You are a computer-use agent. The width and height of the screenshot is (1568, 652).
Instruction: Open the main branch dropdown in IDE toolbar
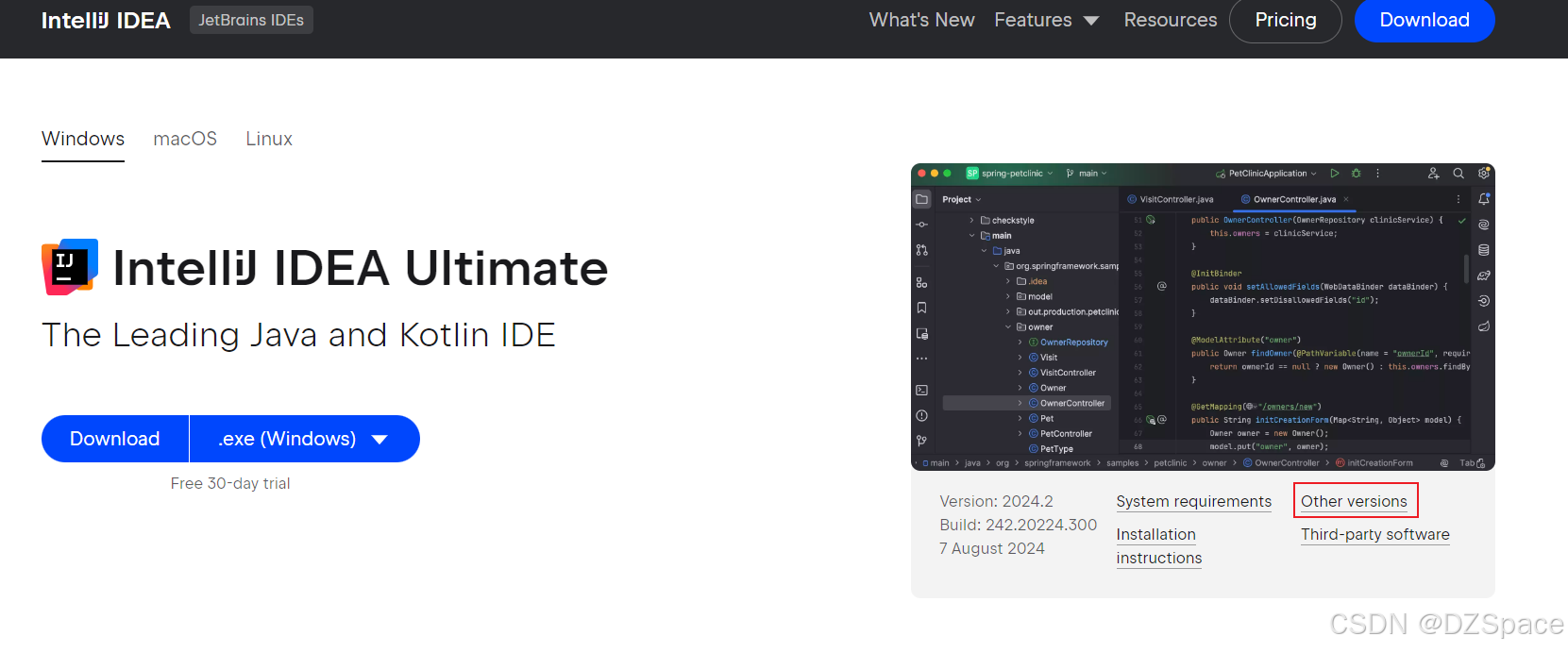coord(1087,174)
